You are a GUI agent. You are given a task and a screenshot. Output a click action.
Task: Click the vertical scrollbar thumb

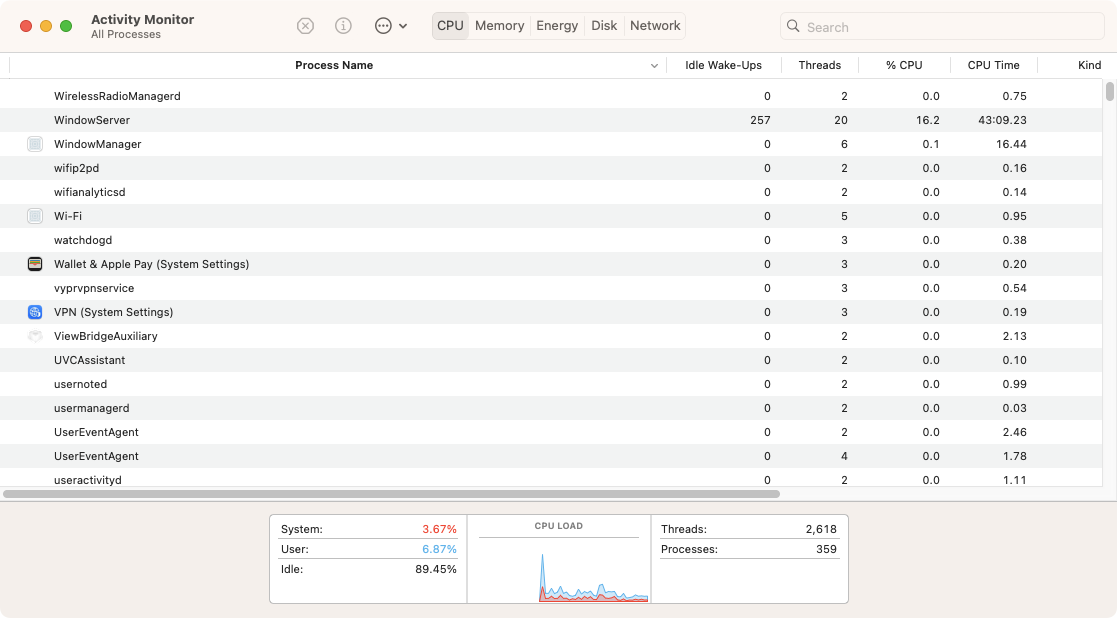(x=1110, y=91)
